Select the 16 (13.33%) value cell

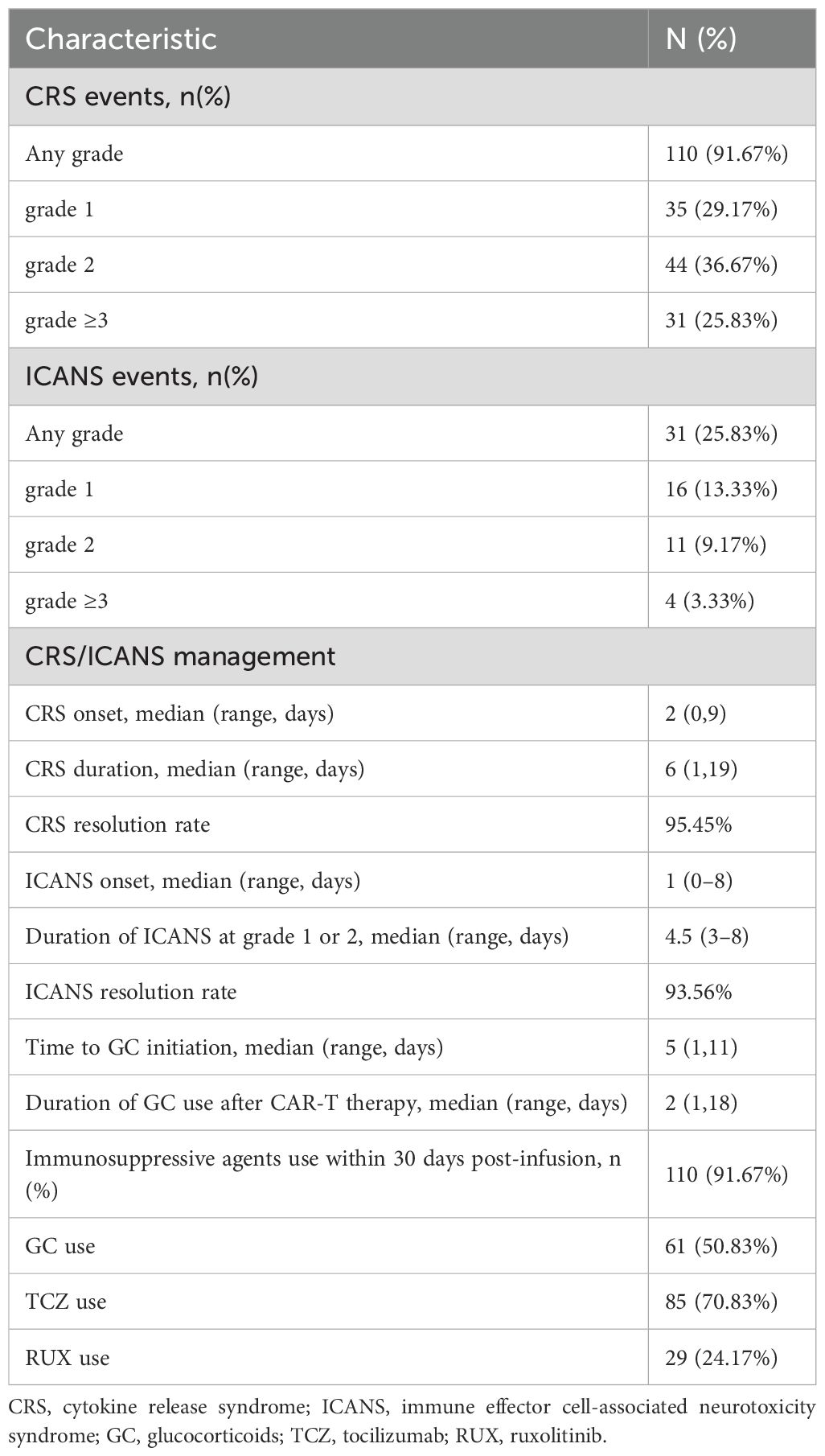tap(721, 489)
